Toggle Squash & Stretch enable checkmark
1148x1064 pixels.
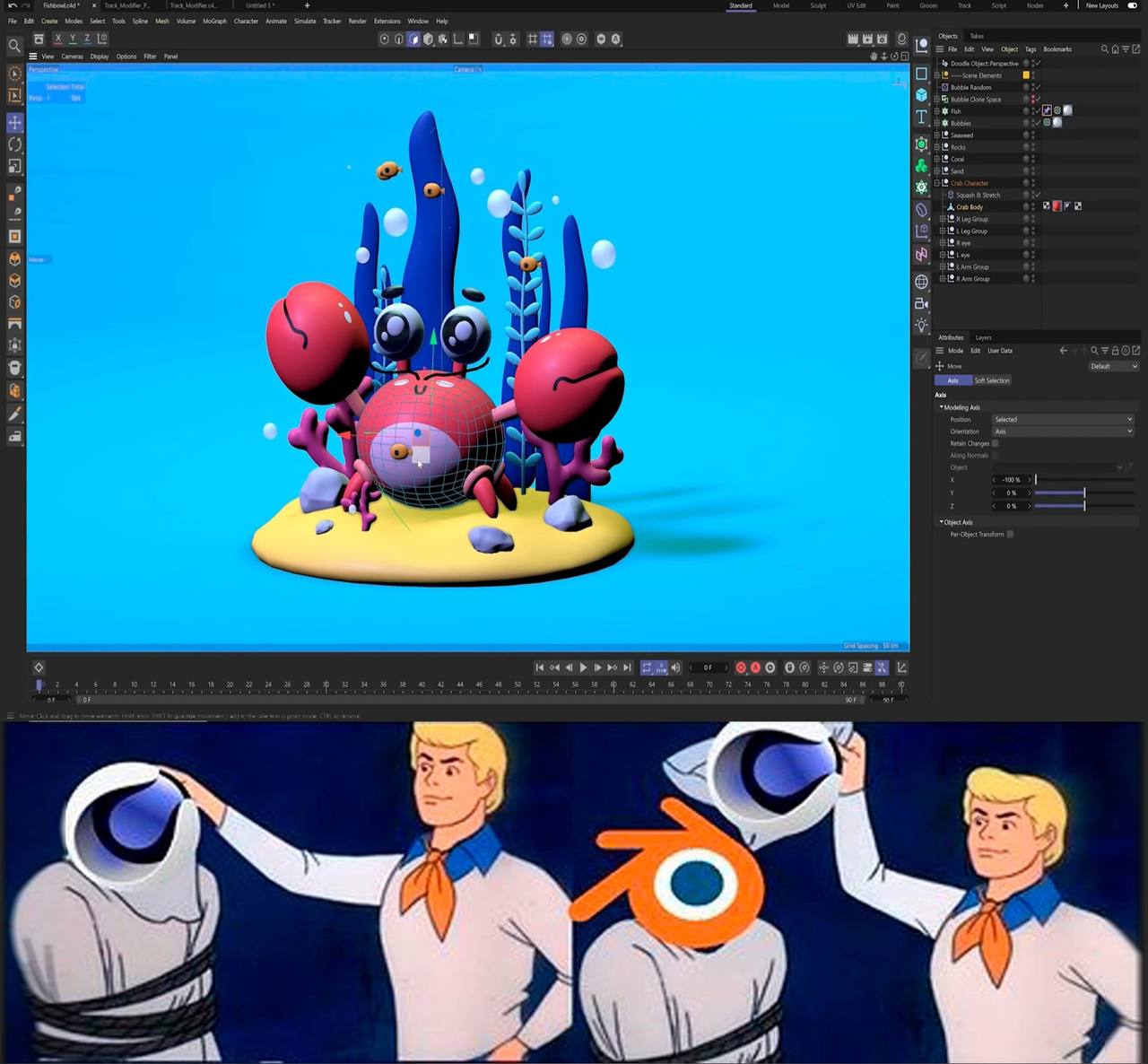(1037, 195)
